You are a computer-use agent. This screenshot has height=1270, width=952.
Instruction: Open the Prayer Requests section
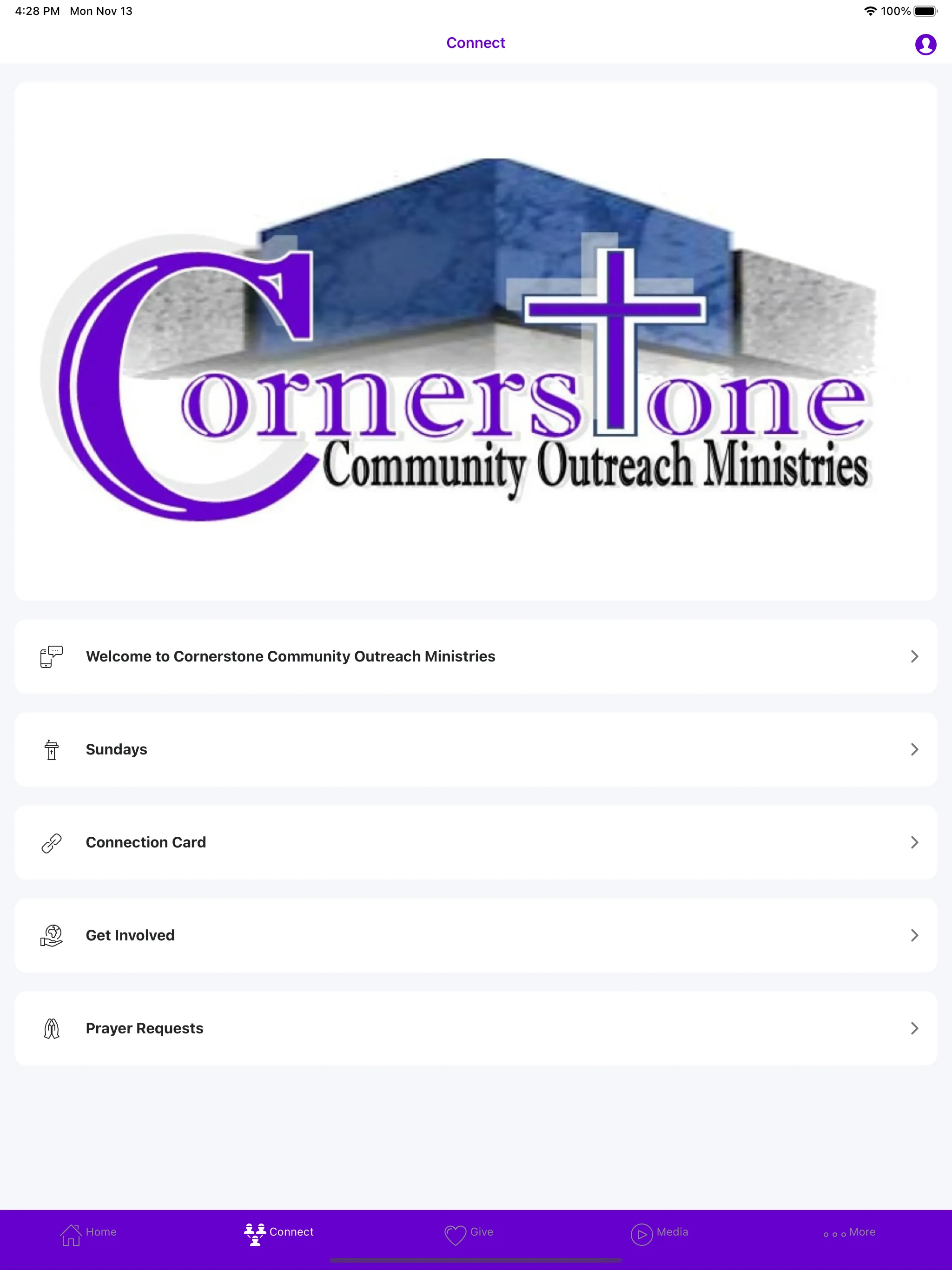[x=476, y=1028]
